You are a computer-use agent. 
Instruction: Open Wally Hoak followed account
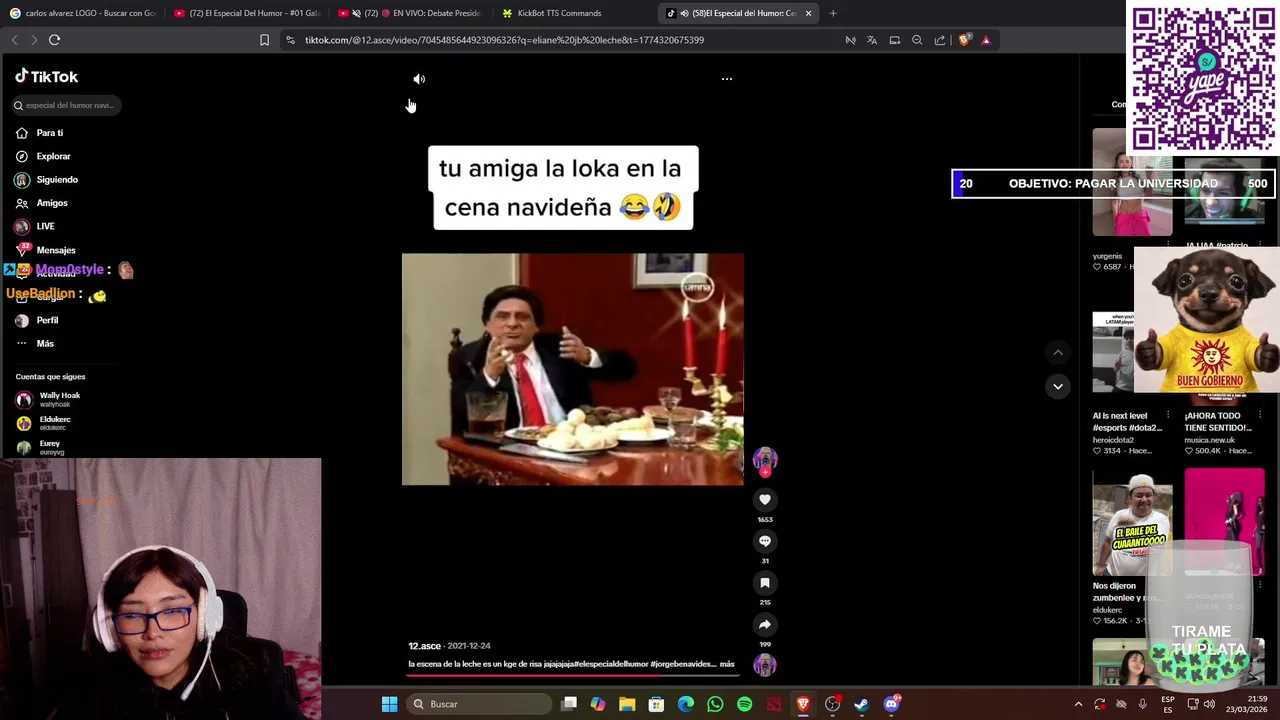coord(49,399)
